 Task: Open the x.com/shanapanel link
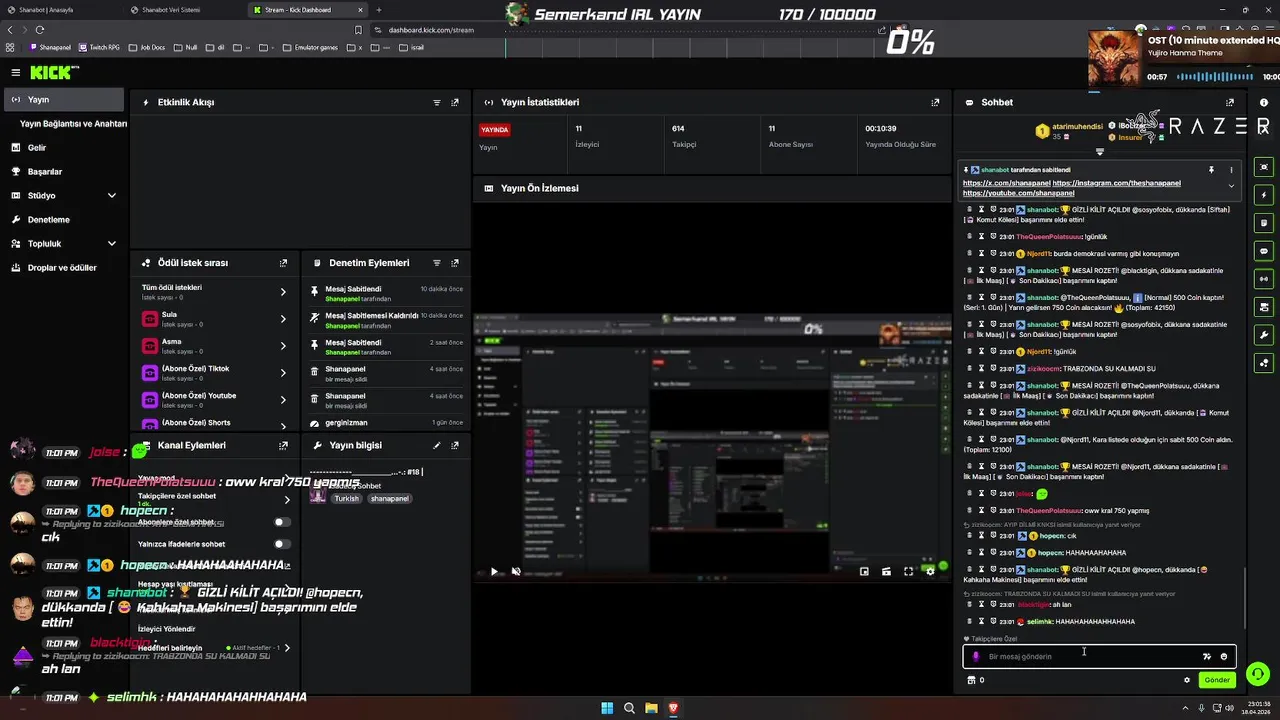pos(1006,184)
